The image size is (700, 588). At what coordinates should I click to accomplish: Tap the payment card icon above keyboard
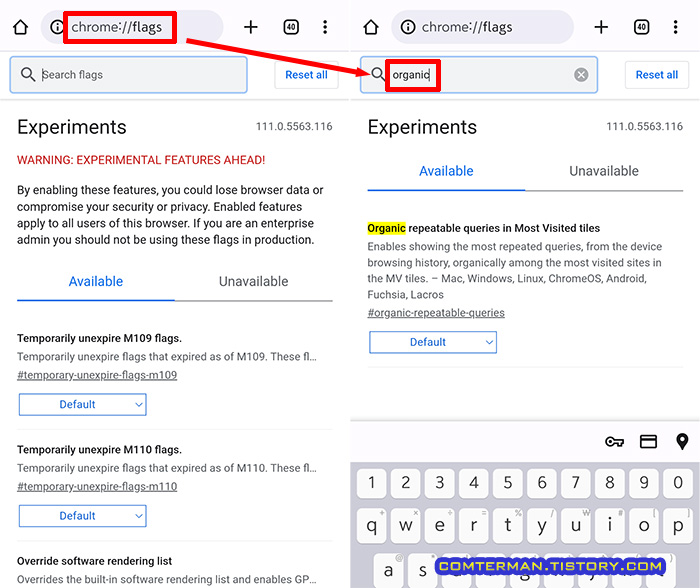click(648, 442)
